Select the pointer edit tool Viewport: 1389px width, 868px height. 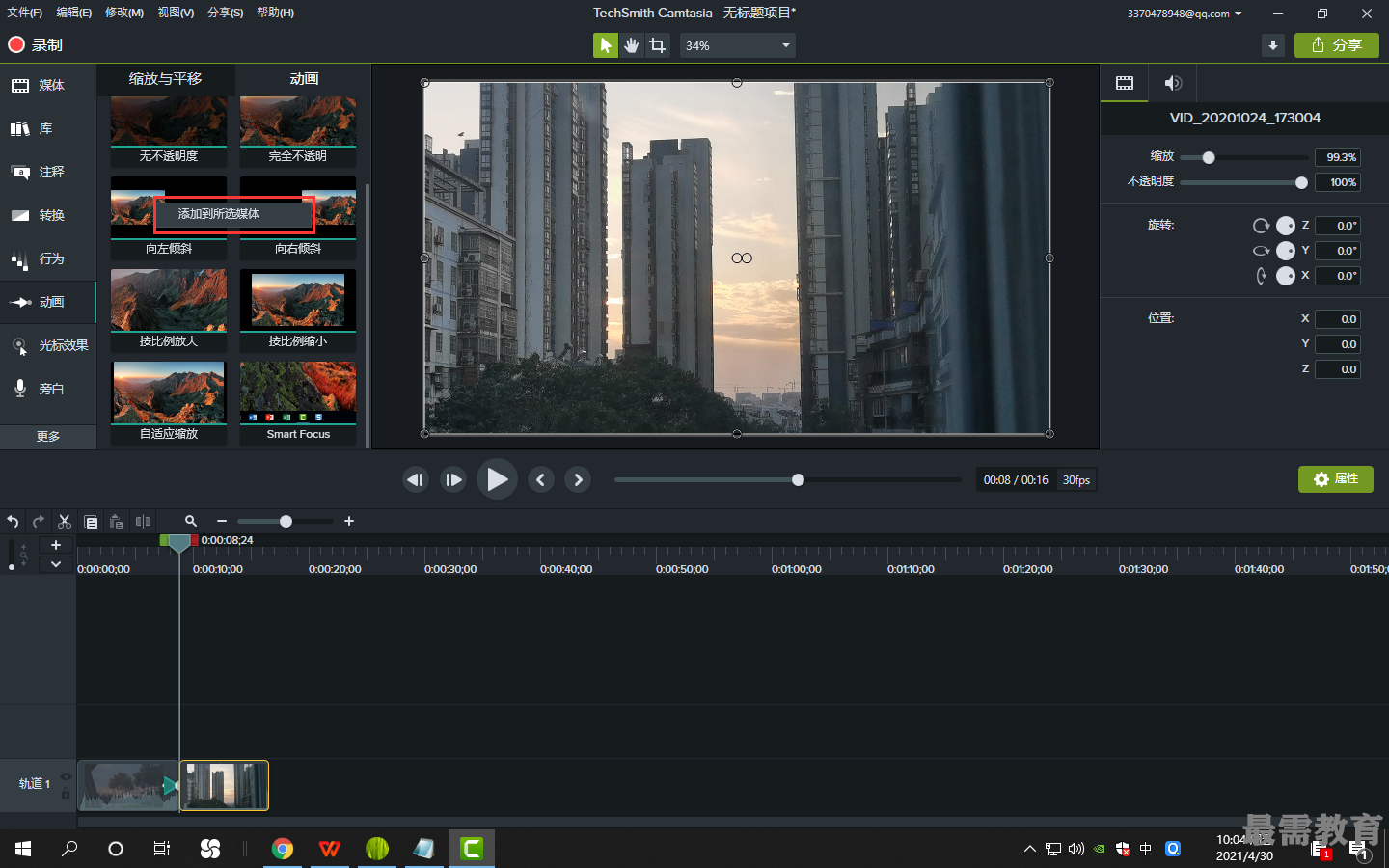[606, 45]
